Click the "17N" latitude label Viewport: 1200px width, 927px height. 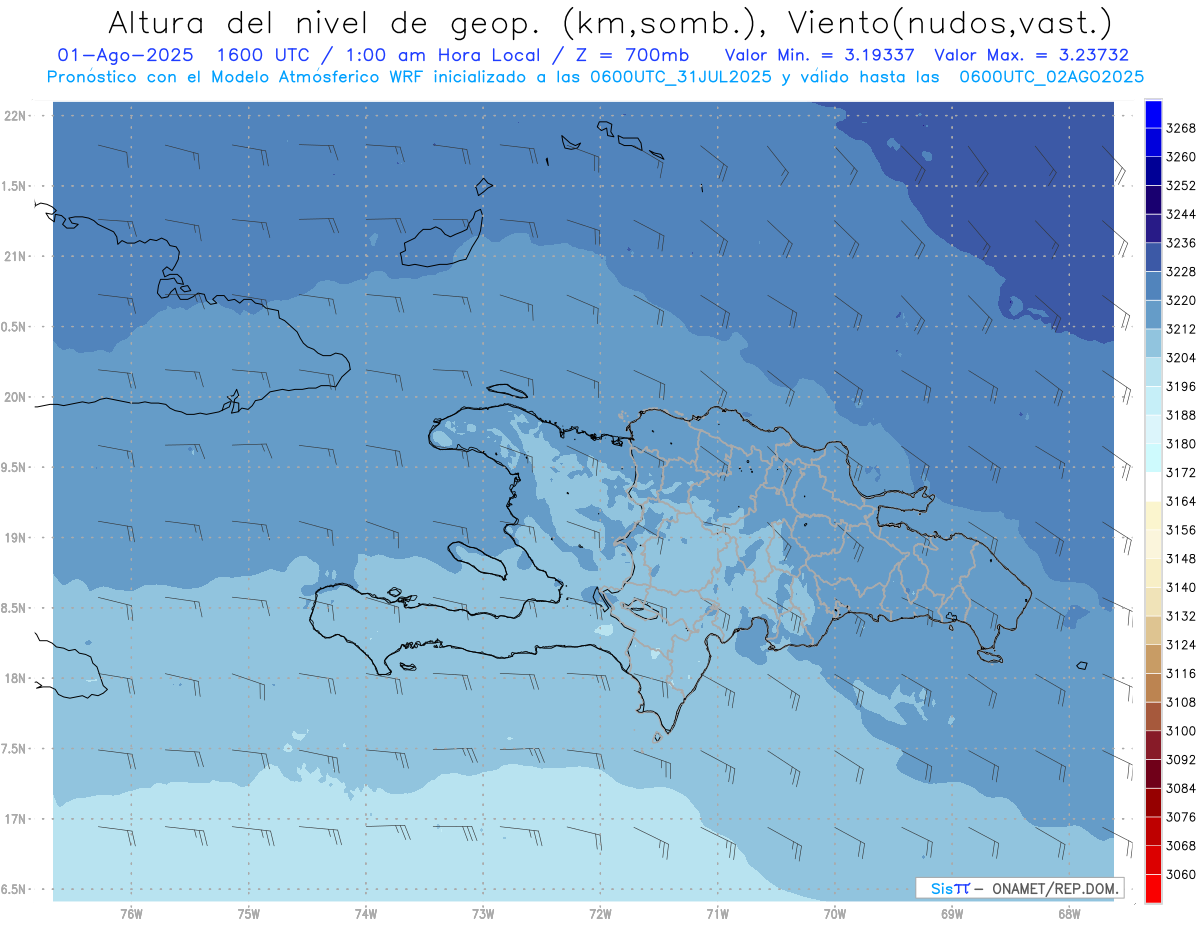[x=16, y=819]
